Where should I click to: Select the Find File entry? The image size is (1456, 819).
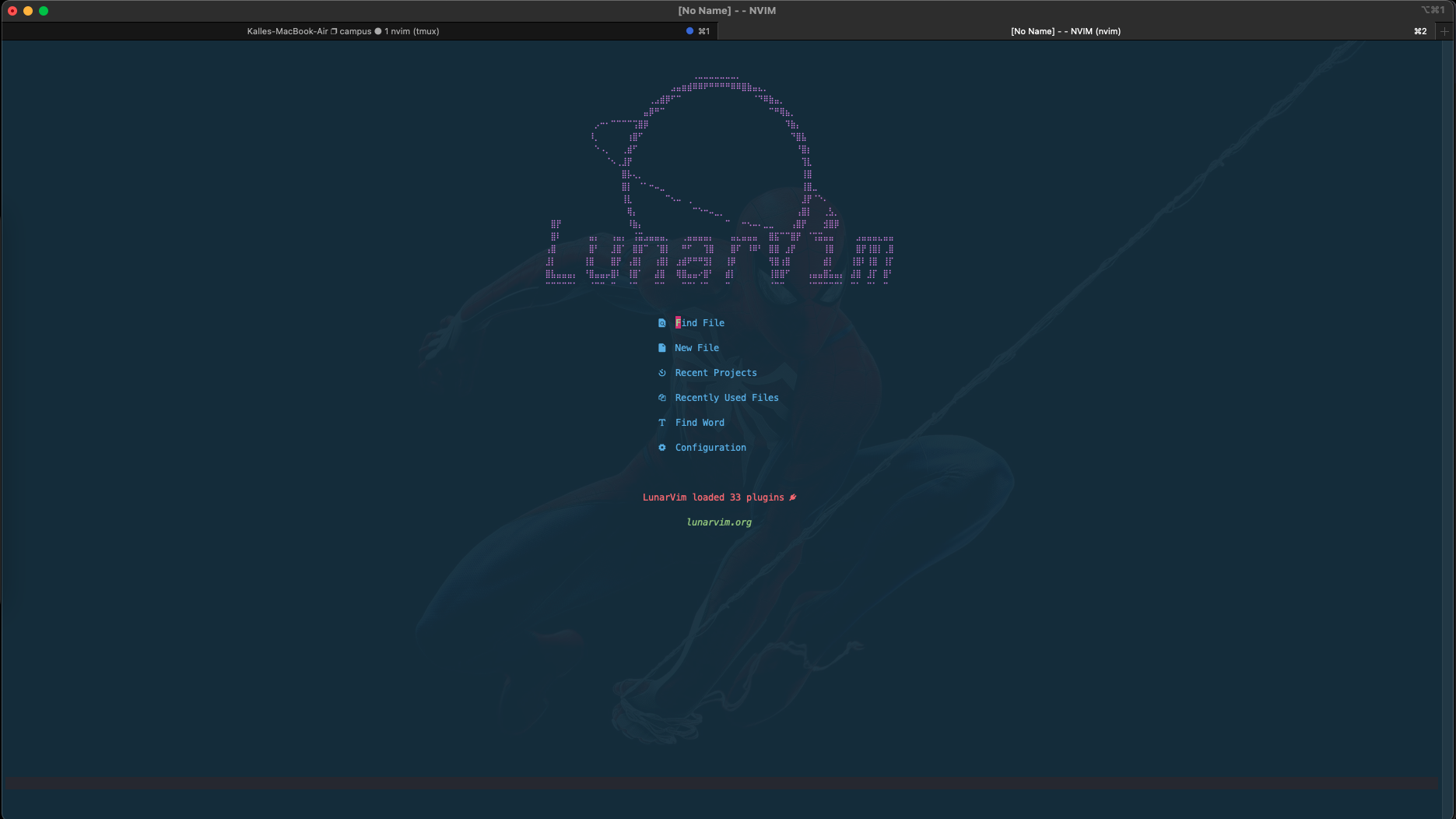pyautogui.click(x=700, y=323)
